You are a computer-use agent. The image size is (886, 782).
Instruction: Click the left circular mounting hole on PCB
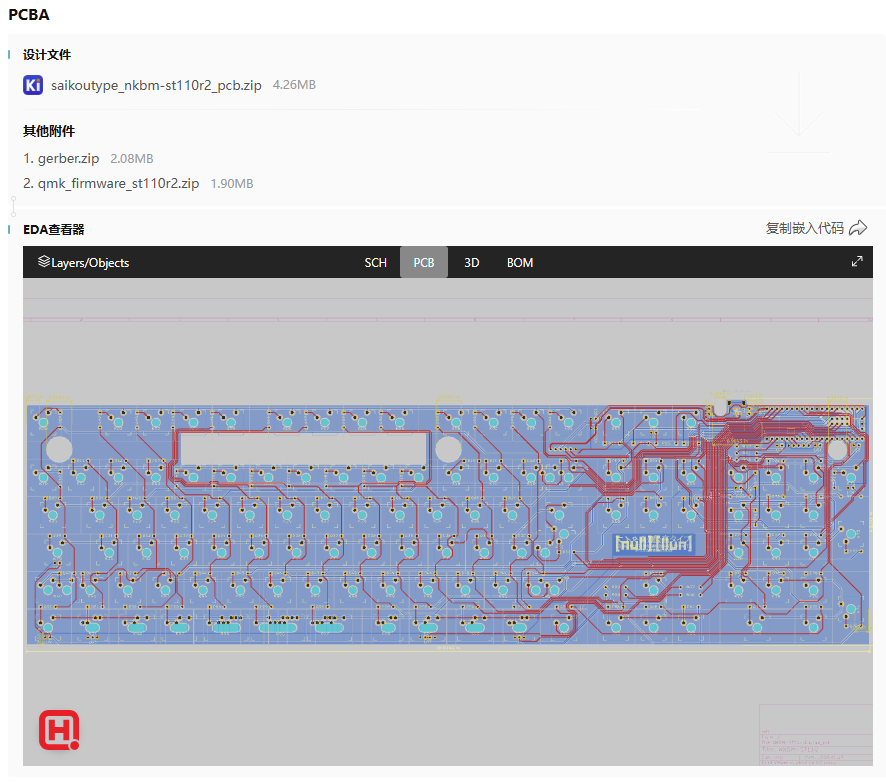pyautogui.click(x=60, y=449)
